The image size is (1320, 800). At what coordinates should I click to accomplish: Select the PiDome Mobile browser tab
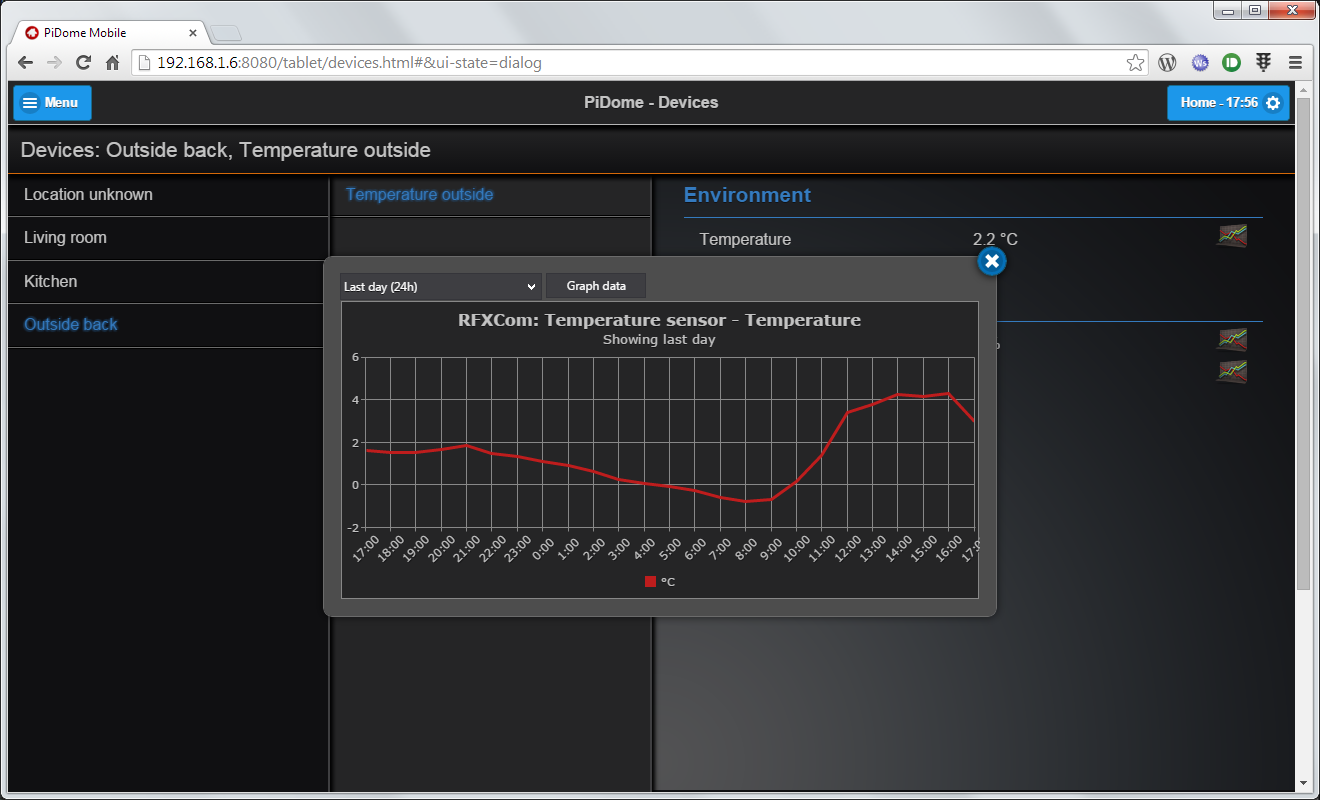(108, 33)
